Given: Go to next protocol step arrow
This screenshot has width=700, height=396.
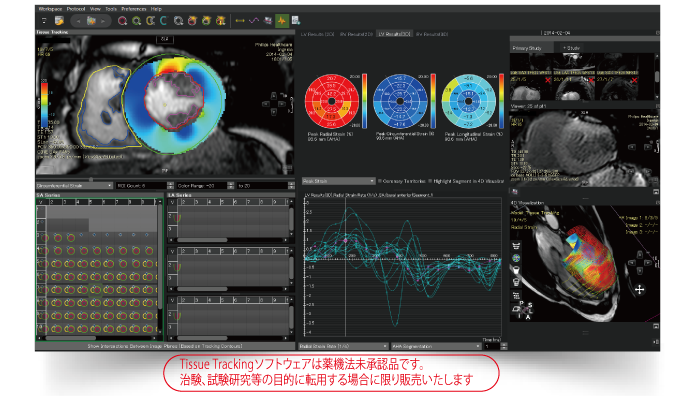Looking at the screenshot, I should (x=103, y=21).
